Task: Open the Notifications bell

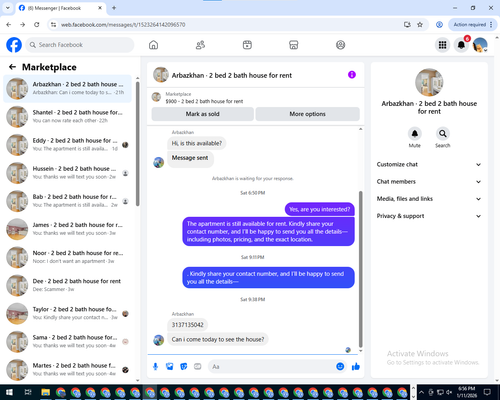Action: pos(461,45)
